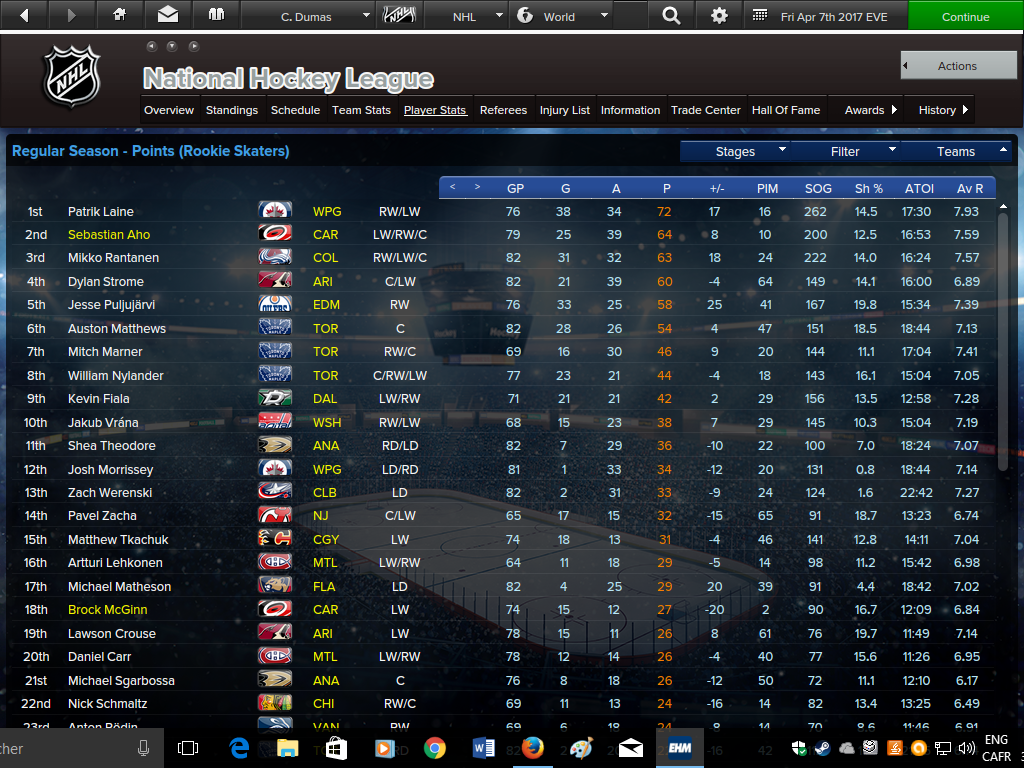Viewport: 1024px width, 768px height.
Task: Click the Devils logo beside Pavel Zacha
Action: coord(275,515)
